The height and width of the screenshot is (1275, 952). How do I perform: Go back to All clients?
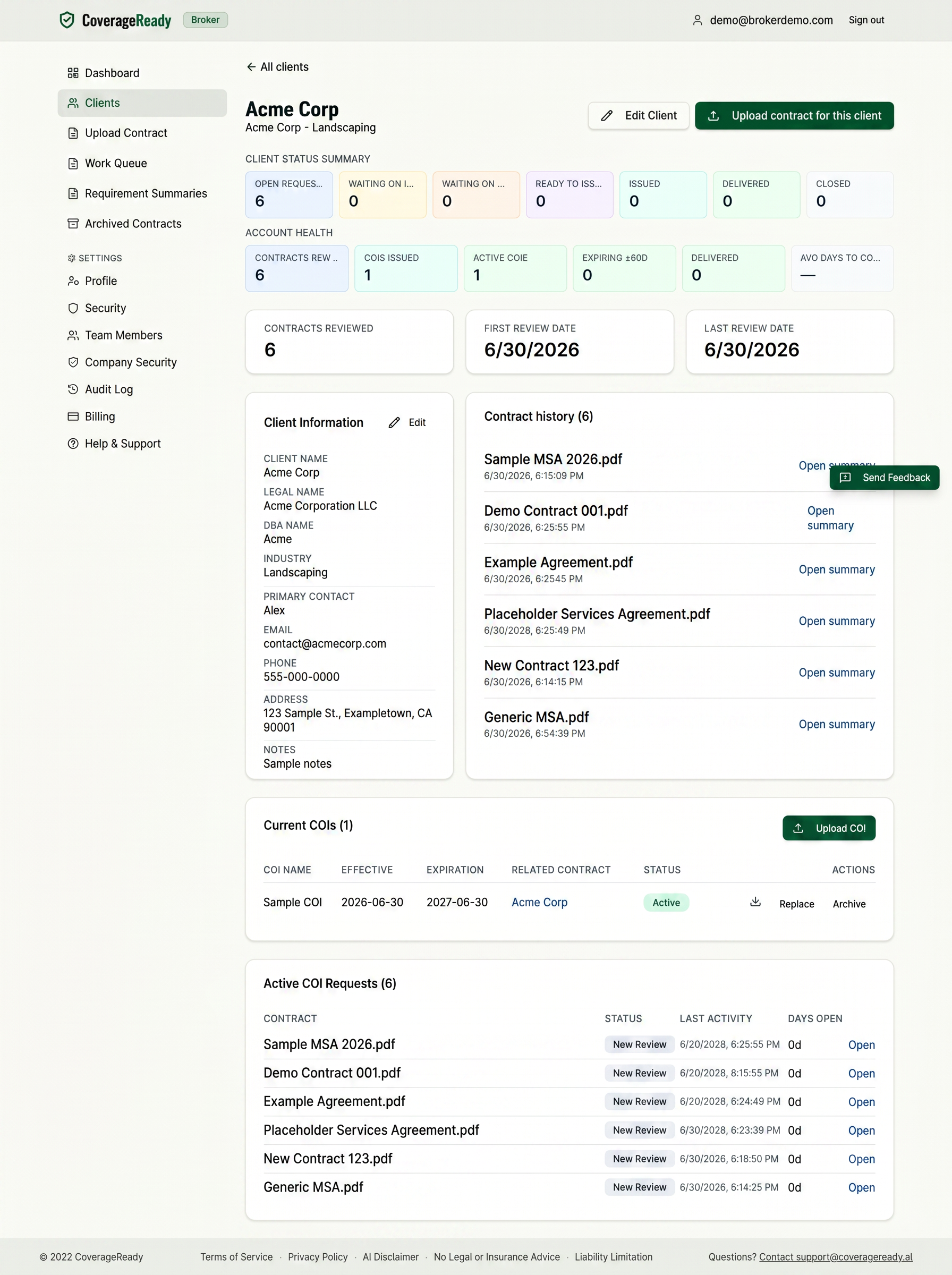[277, 67]
